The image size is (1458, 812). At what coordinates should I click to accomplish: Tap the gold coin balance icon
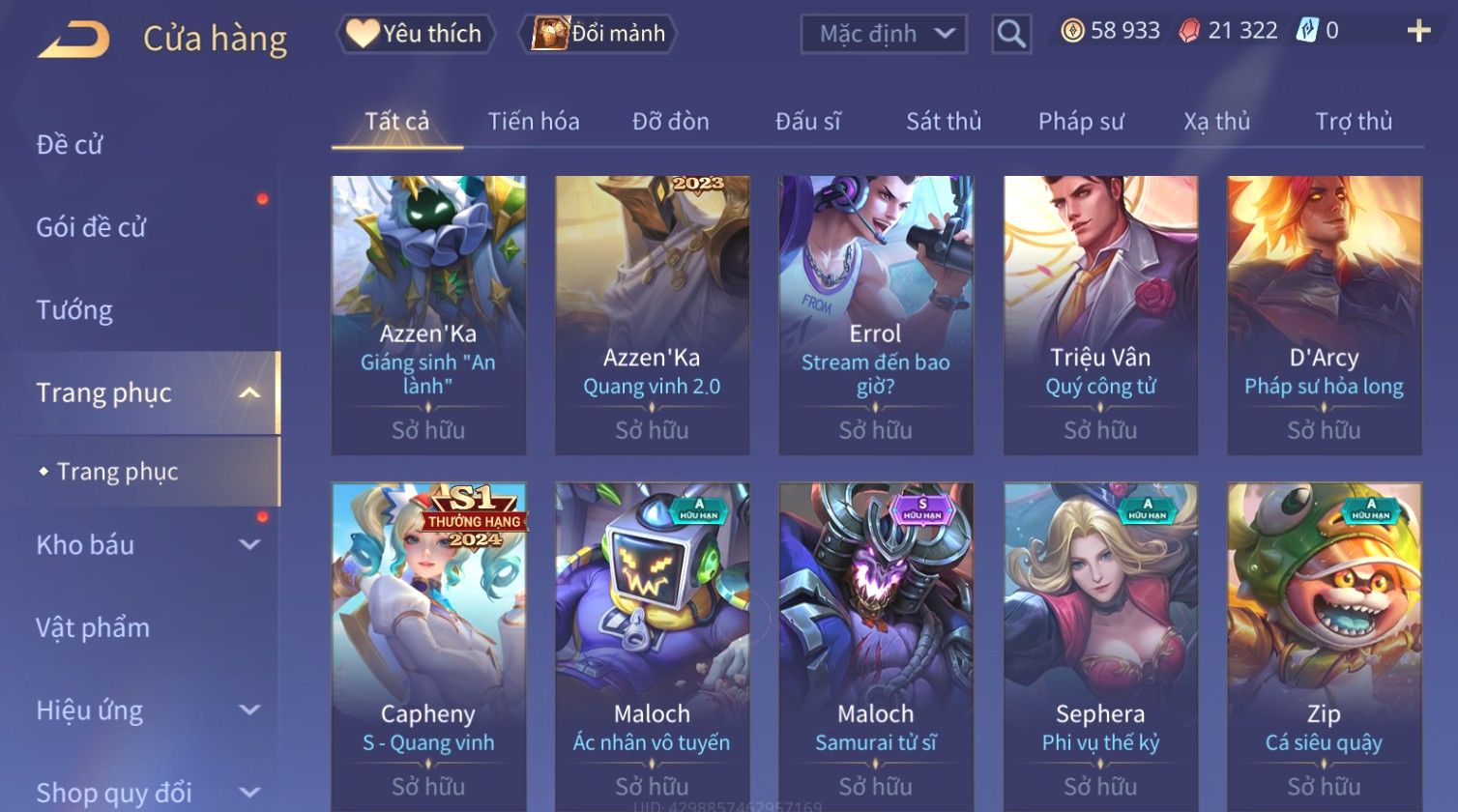(x=1072, y=31)
